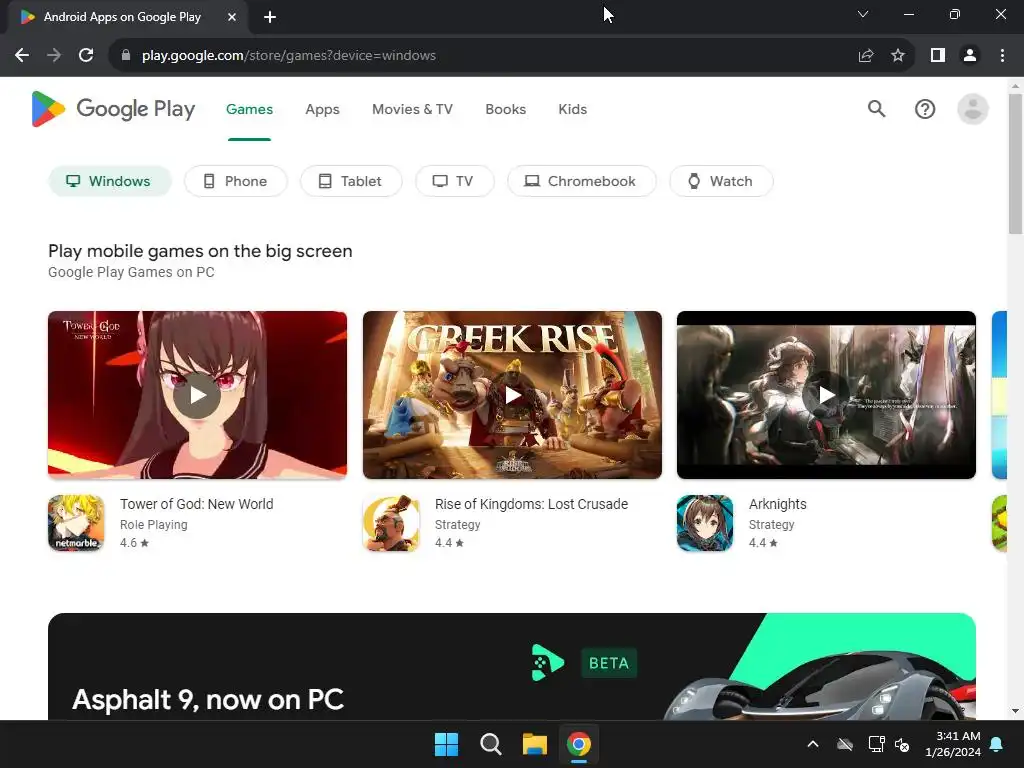Open File Explorer from taskbar
Image resolution: width=1024 pixels, height=768 pixels.
pyautogui.click(x=534, y=744)
